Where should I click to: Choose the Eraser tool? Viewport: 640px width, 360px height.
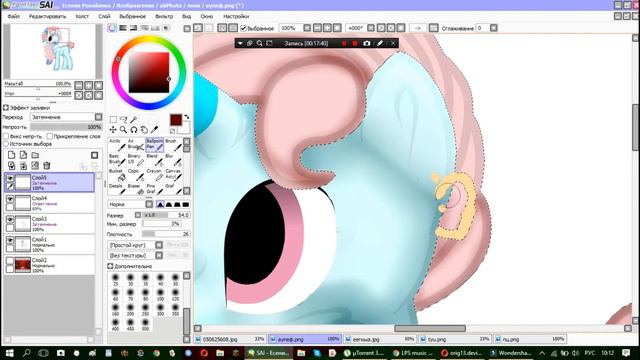(x=136, y=189)
